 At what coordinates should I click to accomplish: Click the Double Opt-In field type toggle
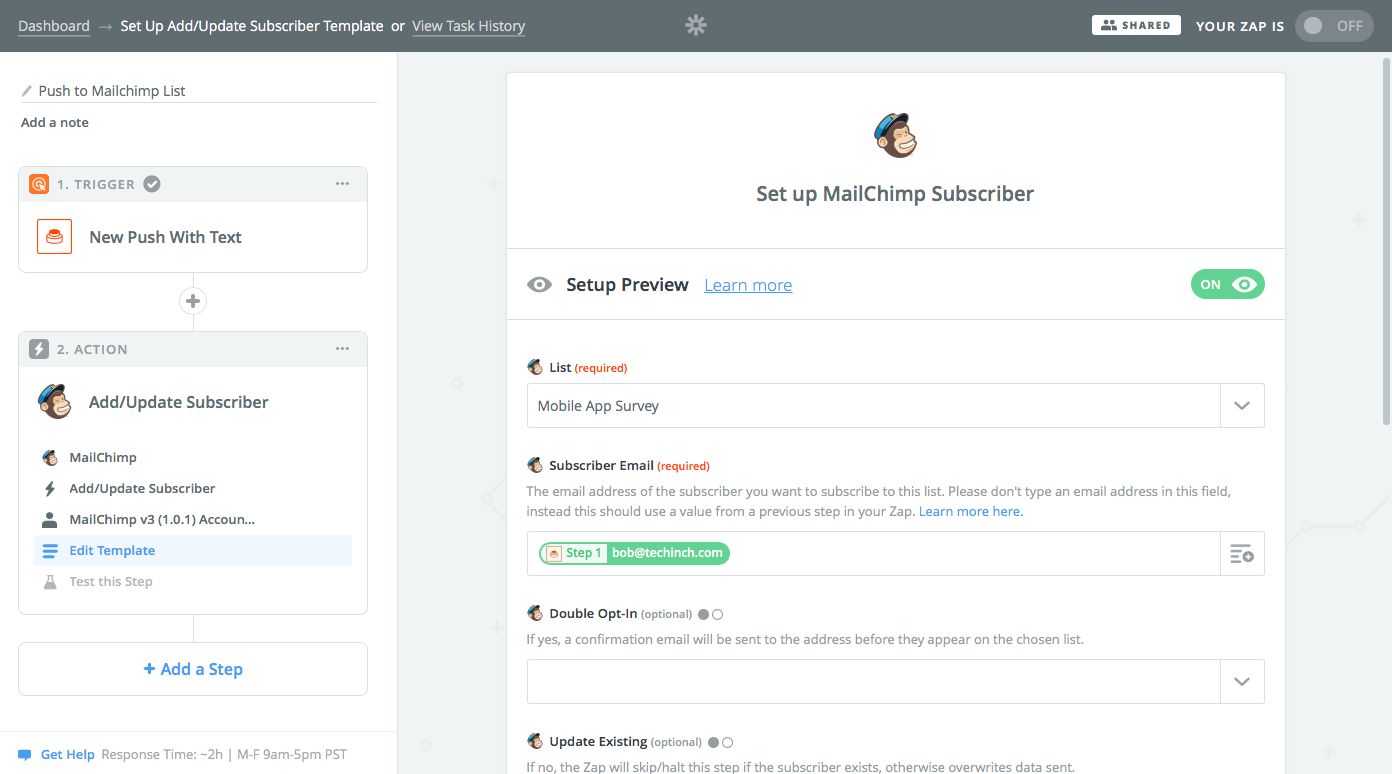[x=710, y=614]
